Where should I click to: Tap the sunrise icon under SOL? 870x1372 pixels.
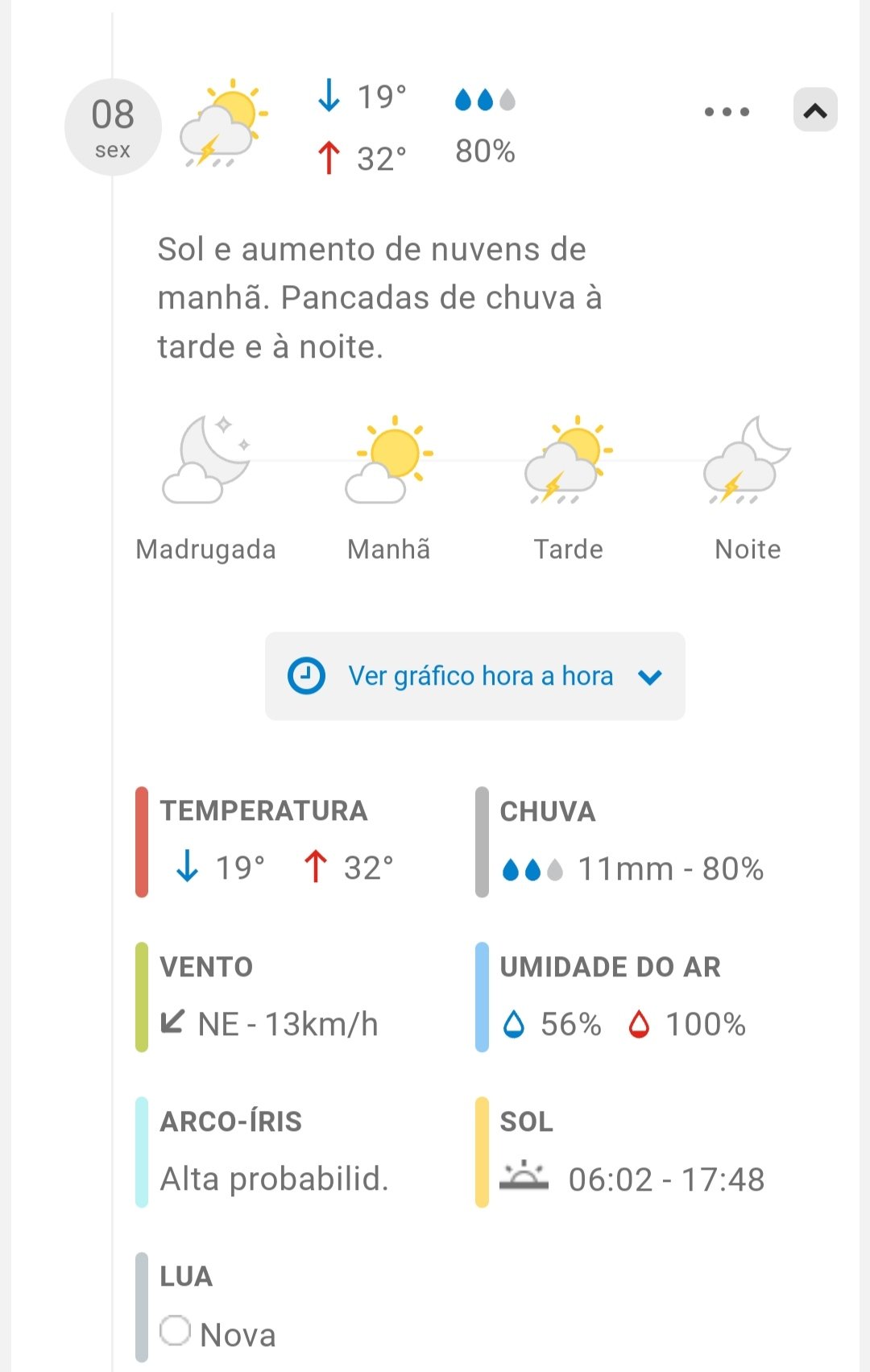pos(524,1176)
